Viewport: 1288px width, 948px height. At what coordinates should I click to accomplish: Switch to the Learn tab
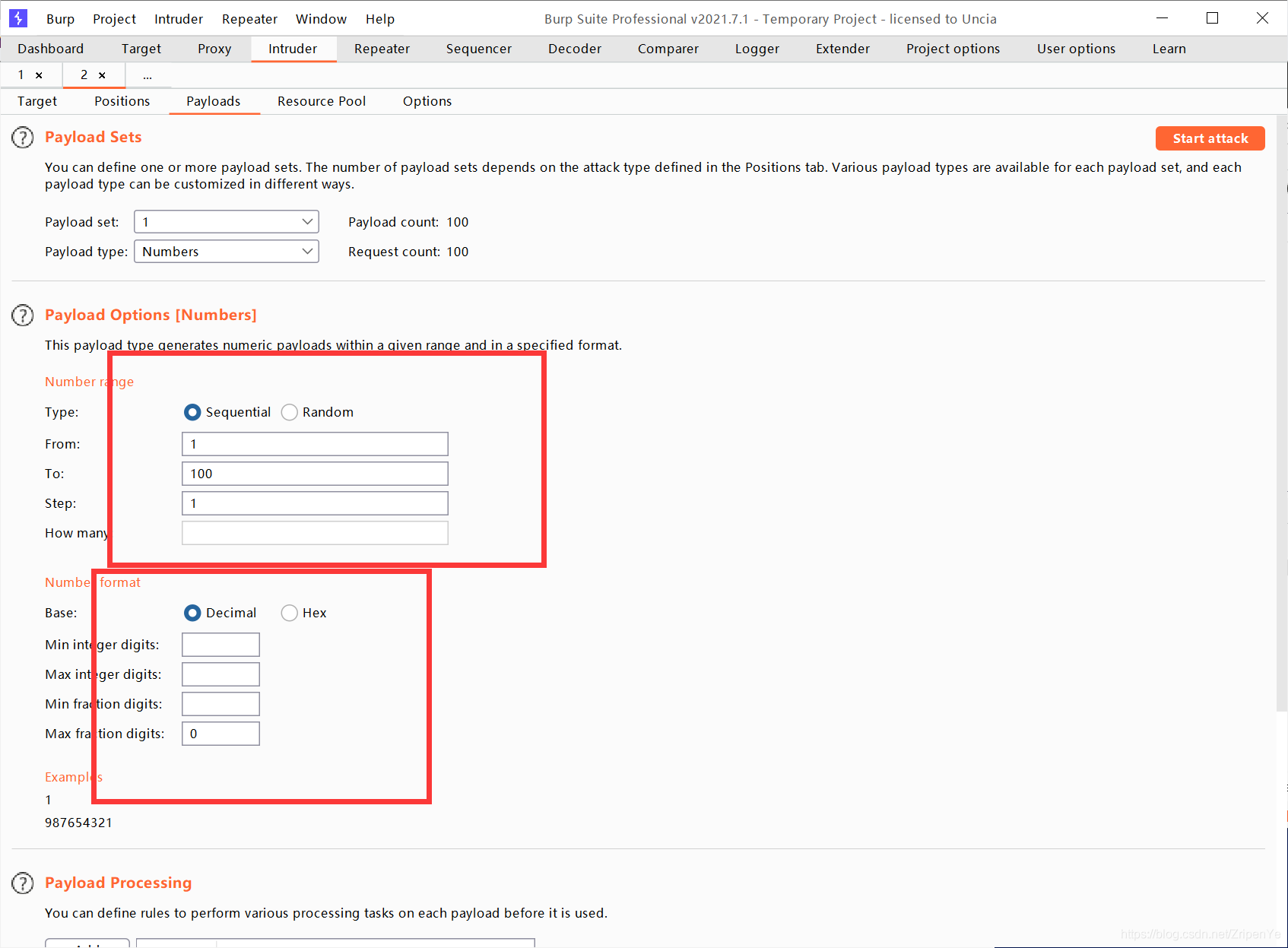[1169, 49]
